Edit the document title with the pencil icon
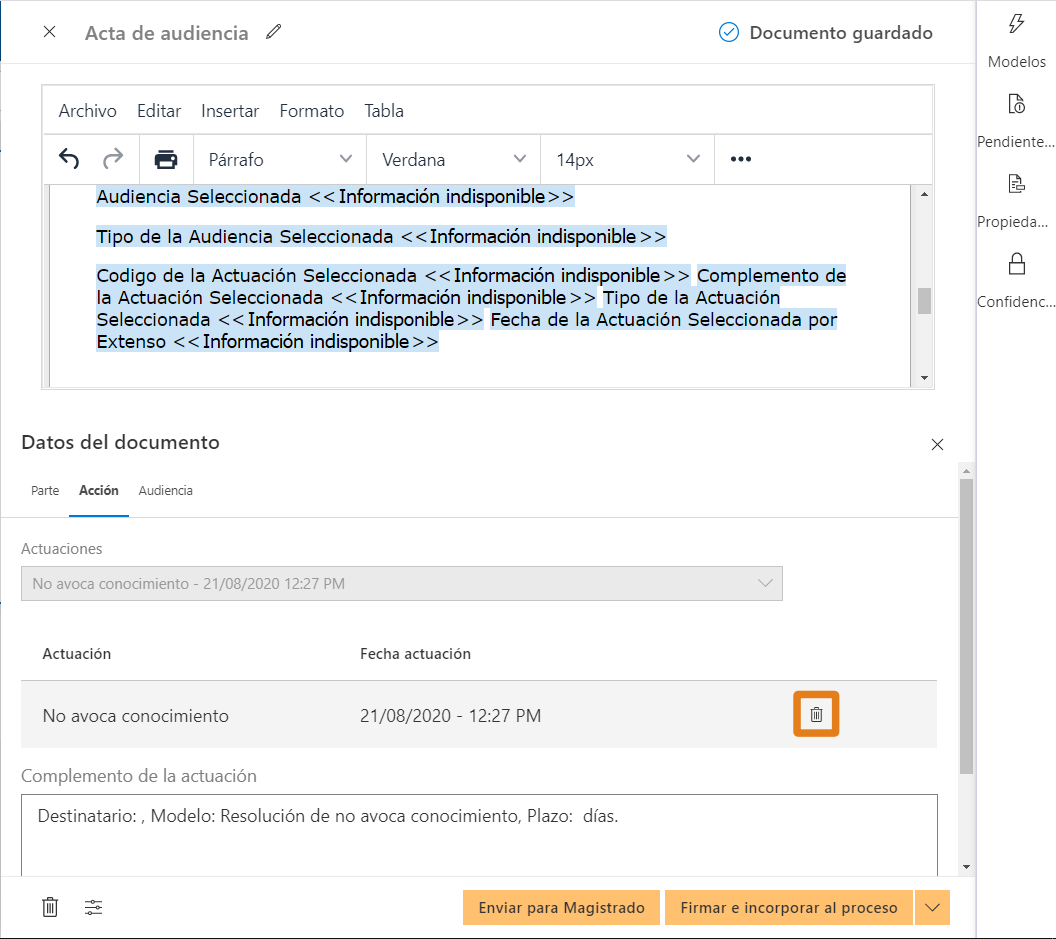This screenshot has width=1056, height=939. tap(273, 32)
